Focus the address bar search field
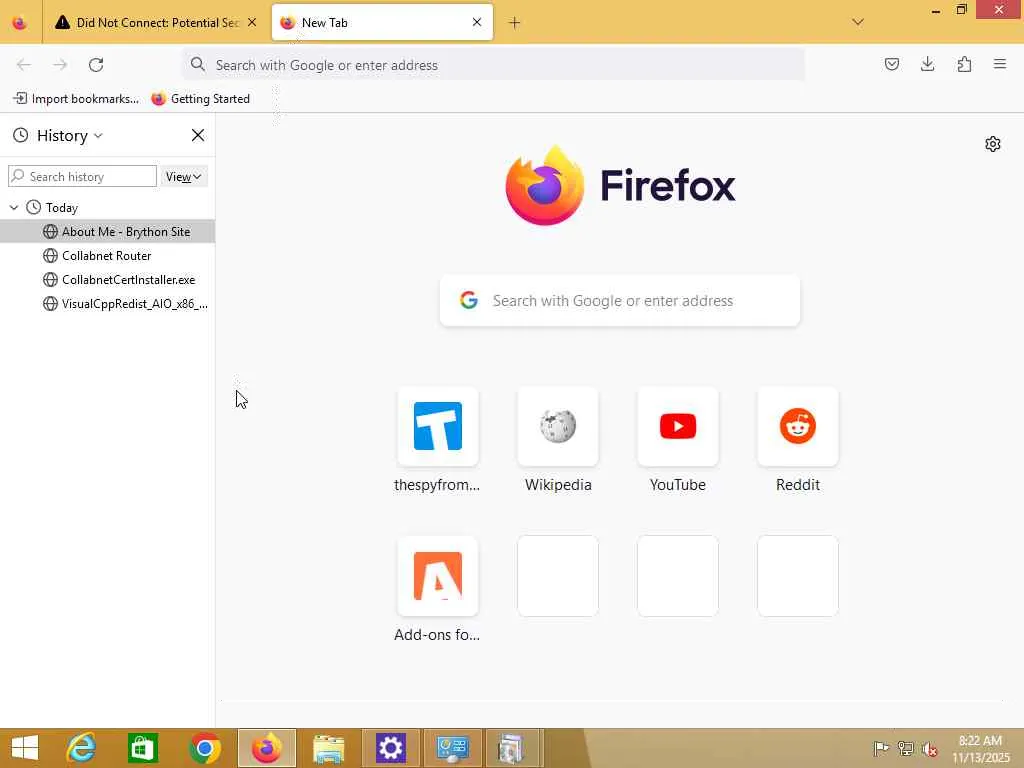This screenshot has width=1024, height=768. pyautogui.click(x=493, y=65)
